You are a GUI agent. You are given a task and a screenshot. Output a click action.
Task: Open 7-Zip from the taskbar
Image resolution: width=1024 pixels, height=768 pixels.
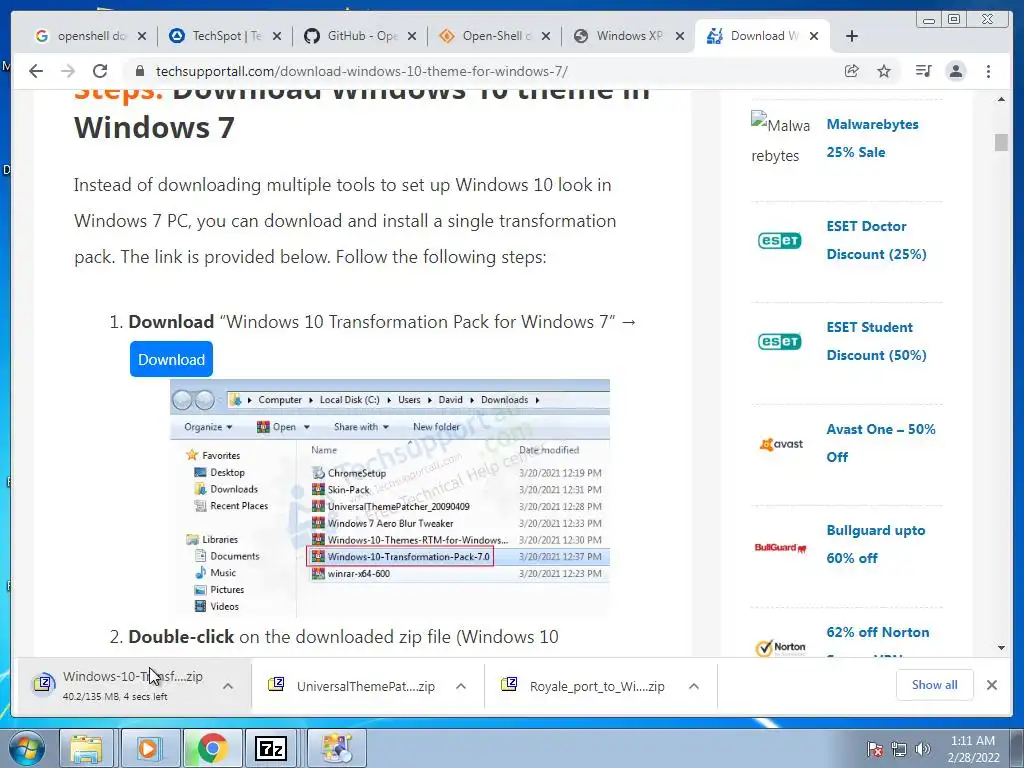tap(272, 748)
